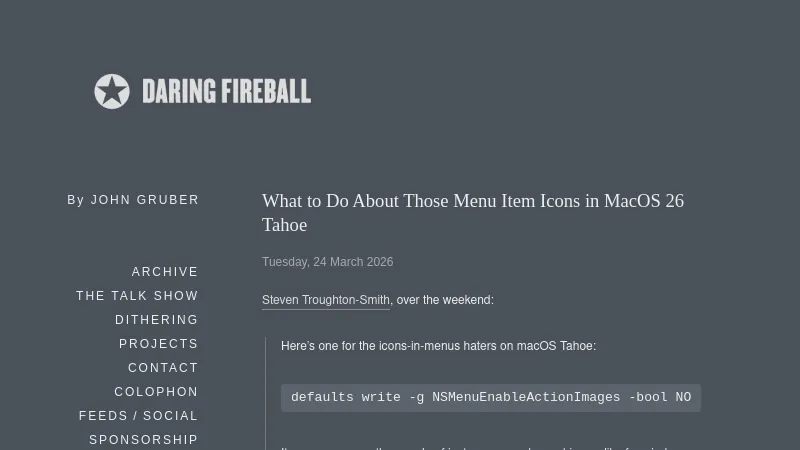Click the Daring Fireball star logo icon
This screenshot has height=450, width=800.
112,92
